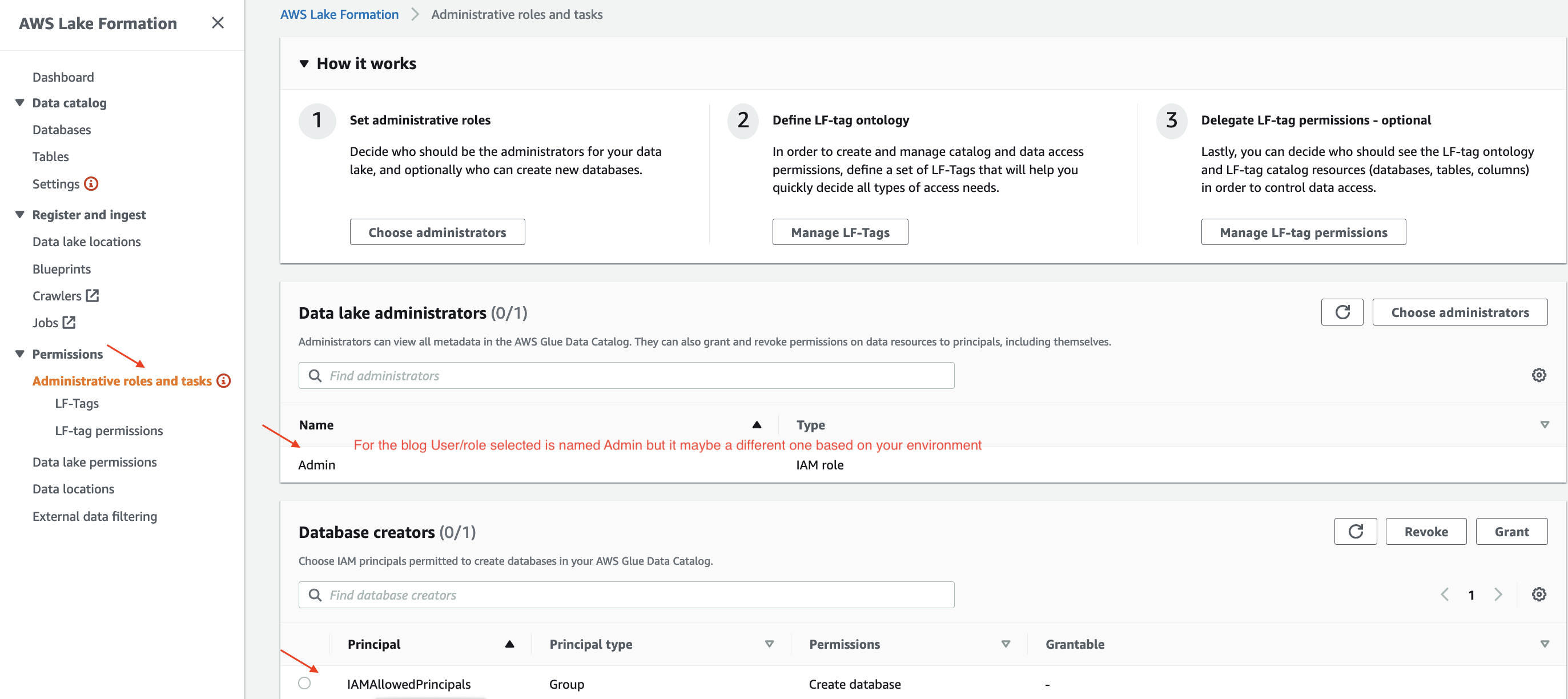Click the Jobs external link icon

point(70,322)
